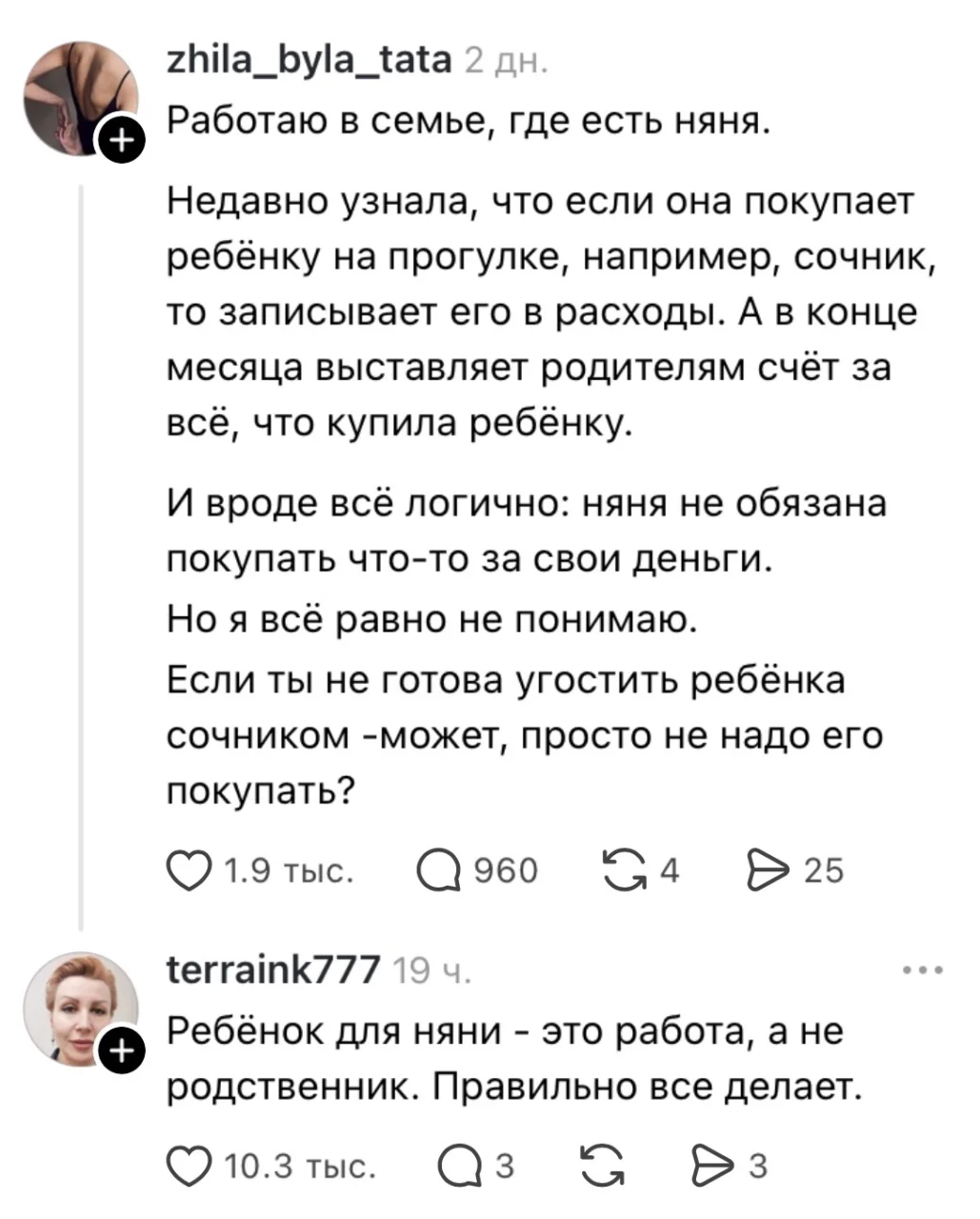
Task: Open the zhila_byla_tata profile from the username
Action: tap(309, 61)
